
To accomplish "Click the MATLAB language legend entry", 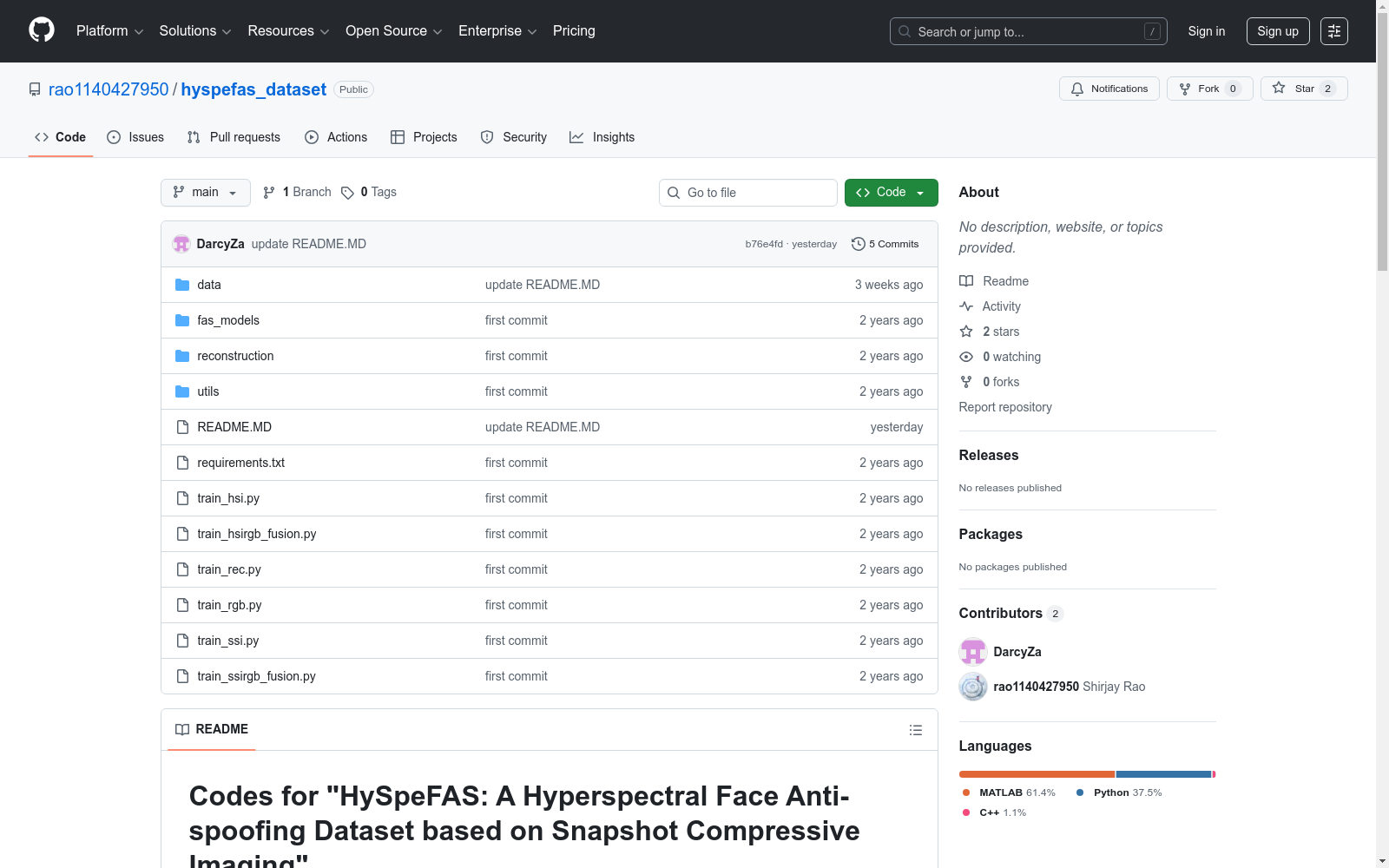I will coord(1009,792).
